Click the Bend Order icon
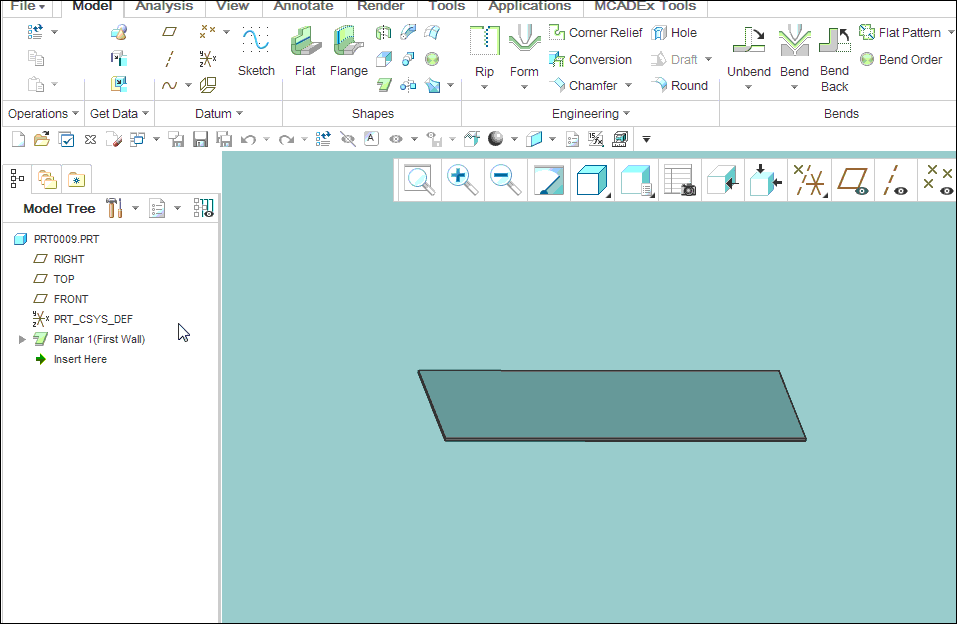This screenshot has height=624, width=957. [867, 59]
